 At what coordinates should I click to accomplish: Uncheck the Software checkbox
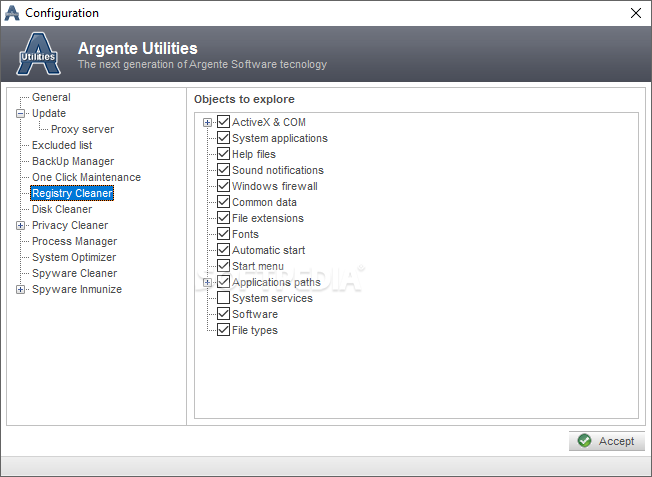(223, 314)
